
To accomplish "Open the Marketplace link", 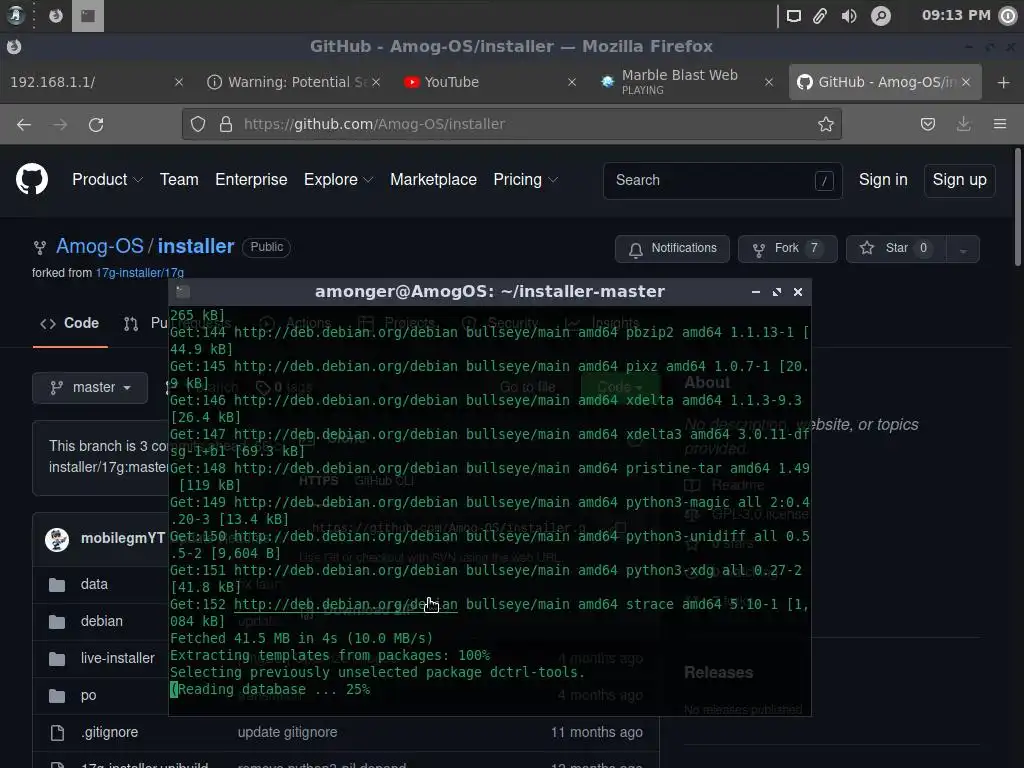I will coord(433,180).
